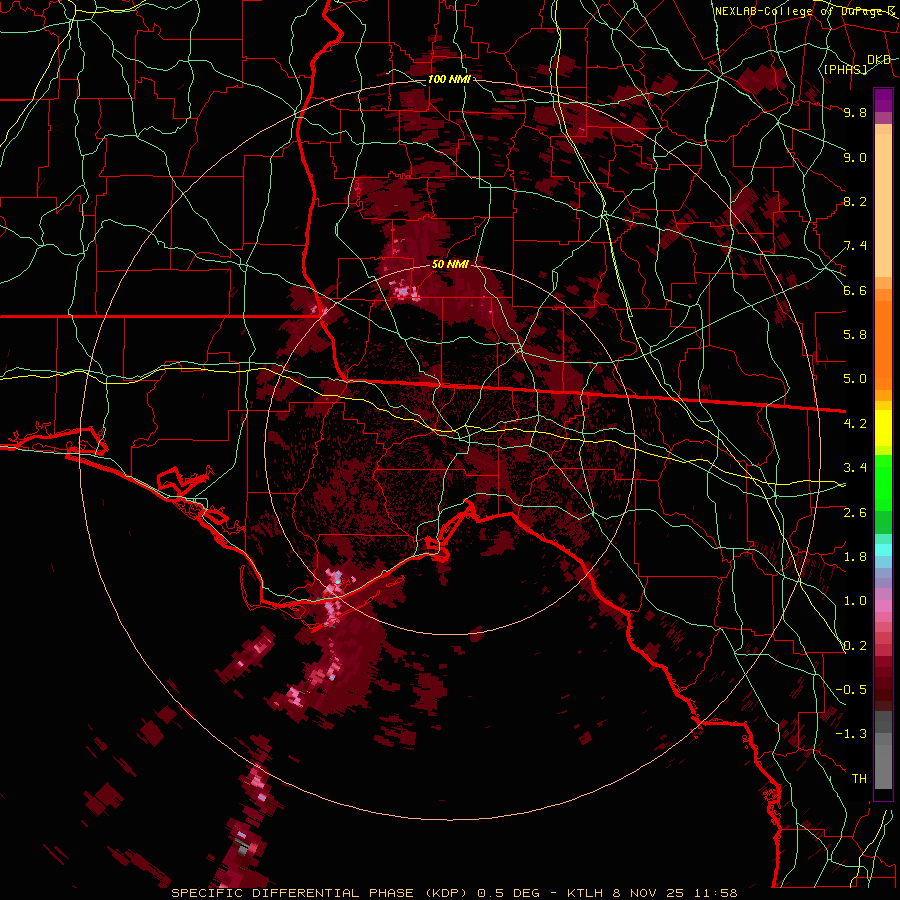Click the 50 NMI range ring label
Image resolution: width=900 pixels, height=900 pixels.
[450, 264]
